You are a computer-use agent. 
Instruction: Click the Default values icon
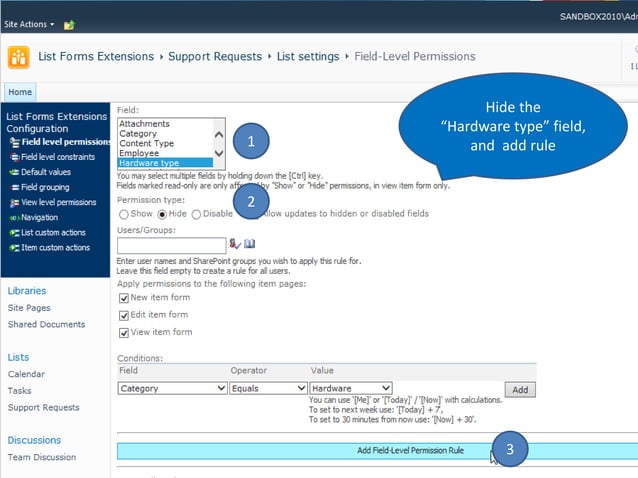tap(14, 172)
